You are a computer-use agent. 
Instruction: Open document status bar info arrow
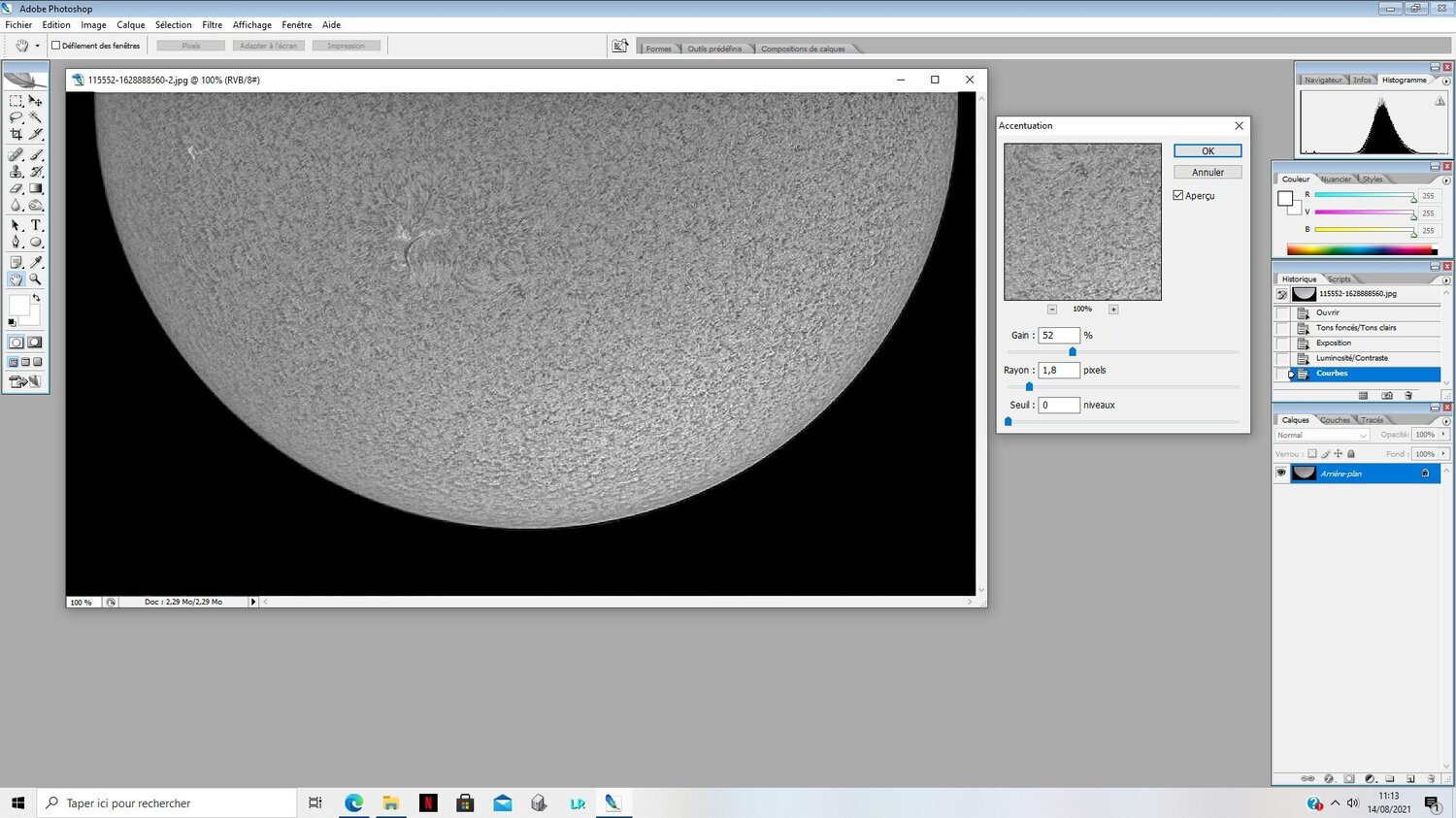(x=253, y=602)
